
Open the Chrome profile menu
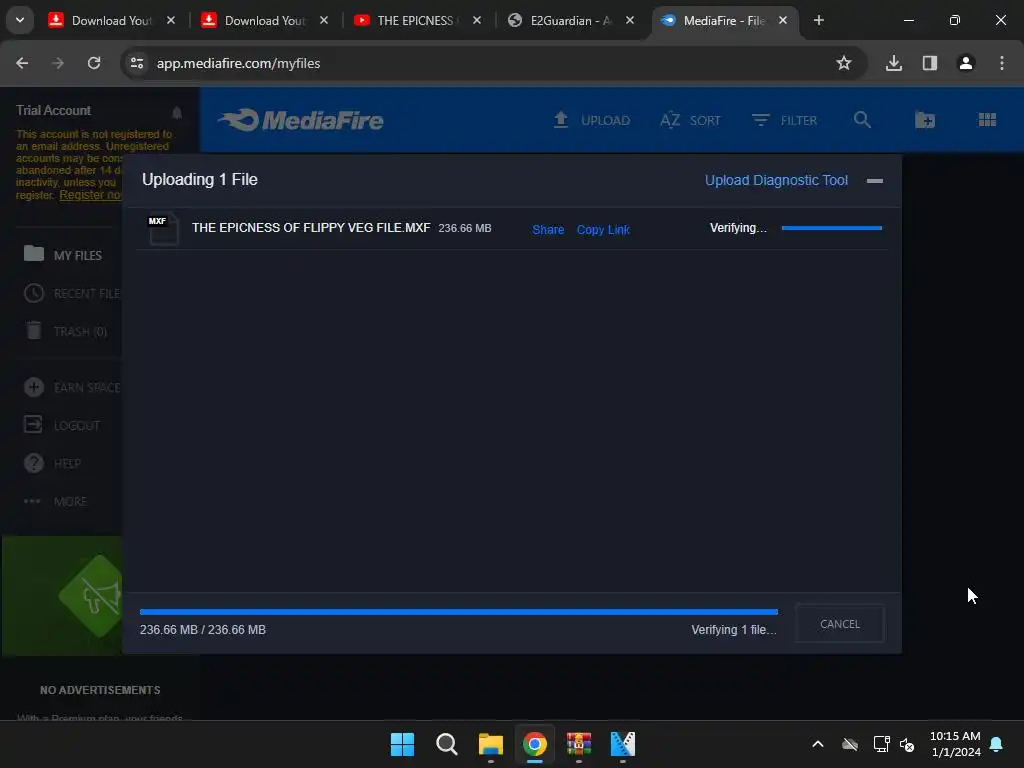(966, 63)
